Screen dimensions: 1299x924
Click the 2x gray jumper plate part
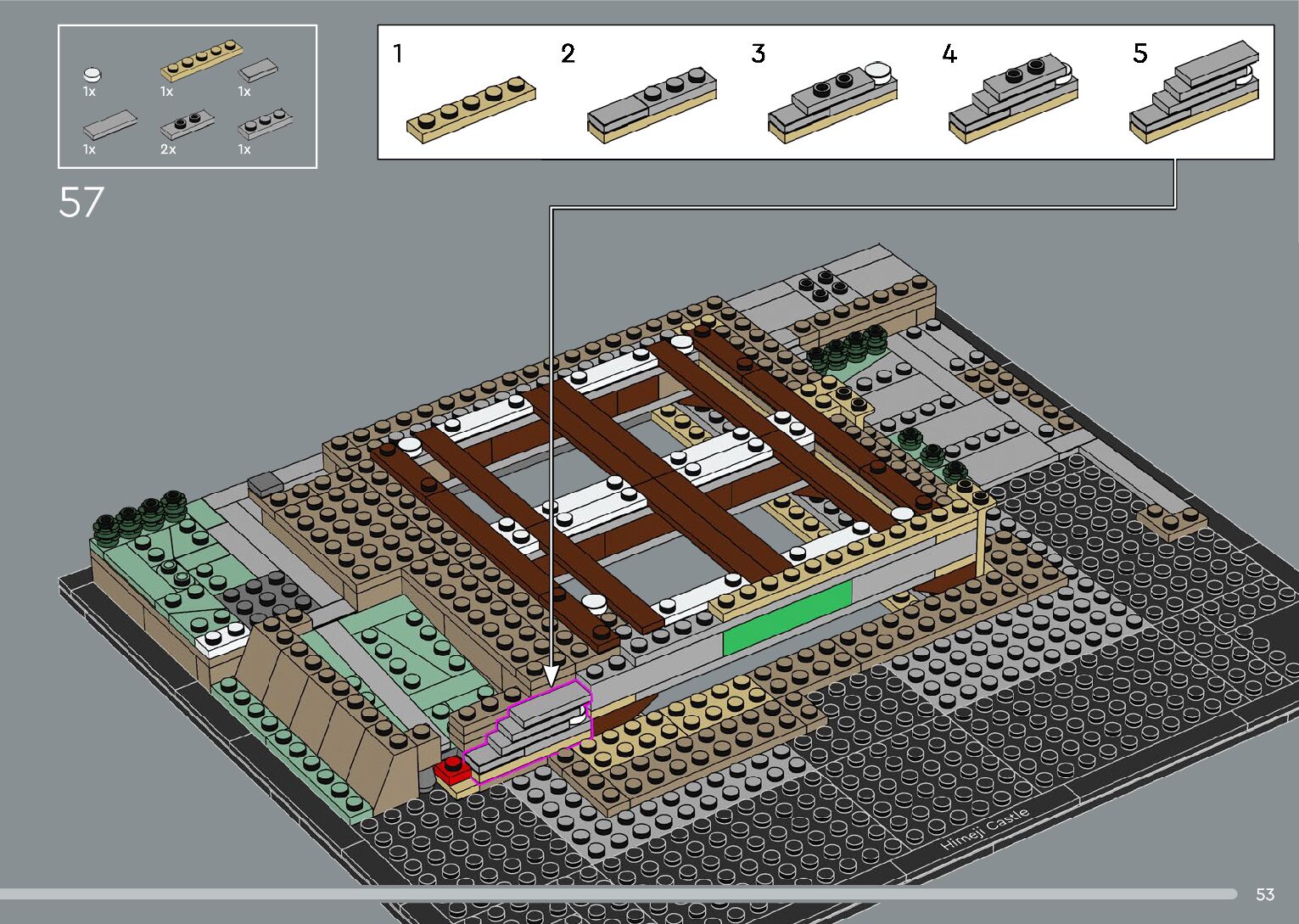coord(187,124)
